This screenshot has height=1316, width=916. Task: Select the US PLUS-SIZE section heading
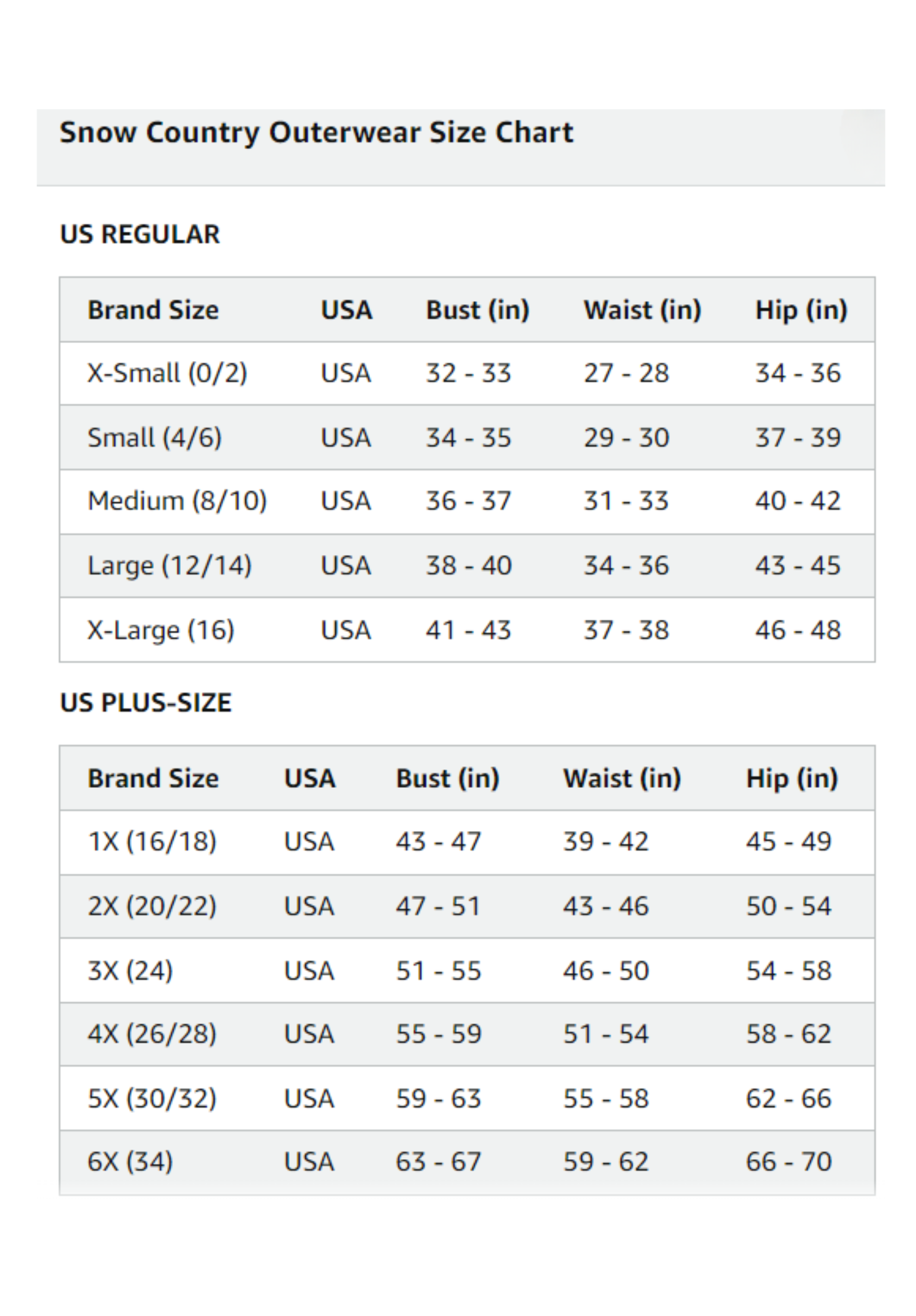pos(145,702)
